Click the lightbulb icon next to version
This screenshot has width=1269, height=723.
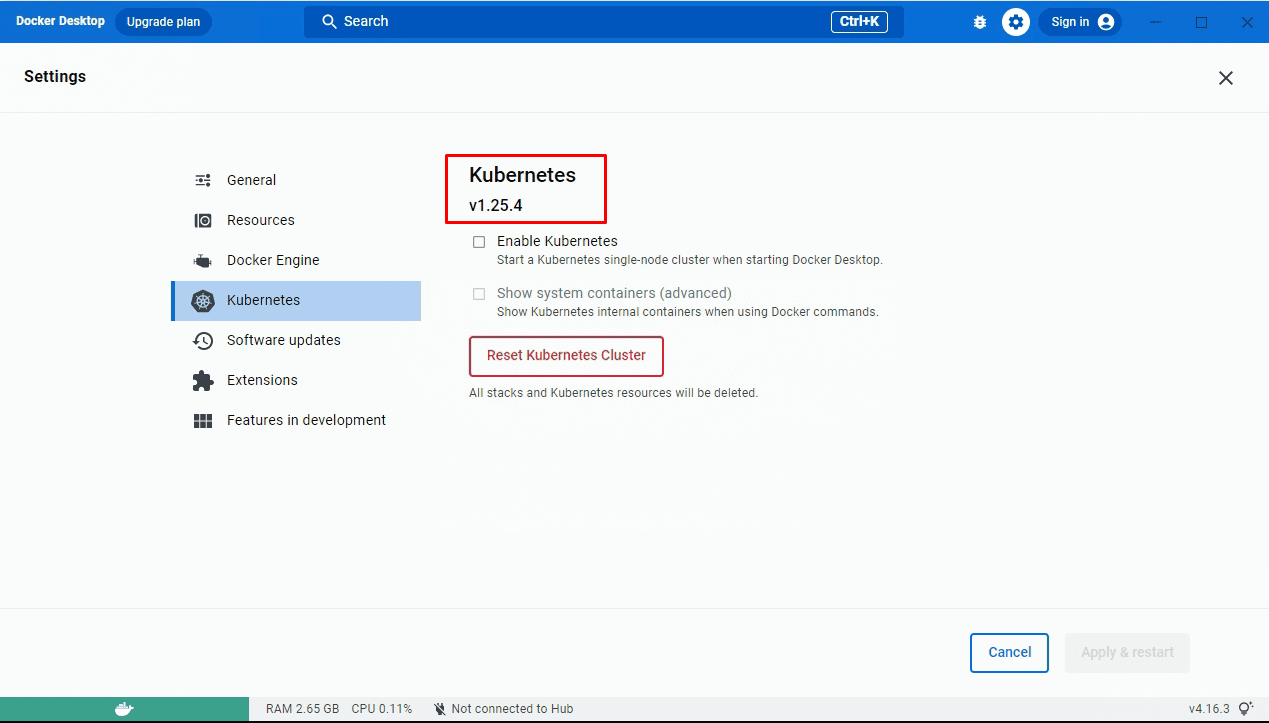click(x=1246, y=708)
